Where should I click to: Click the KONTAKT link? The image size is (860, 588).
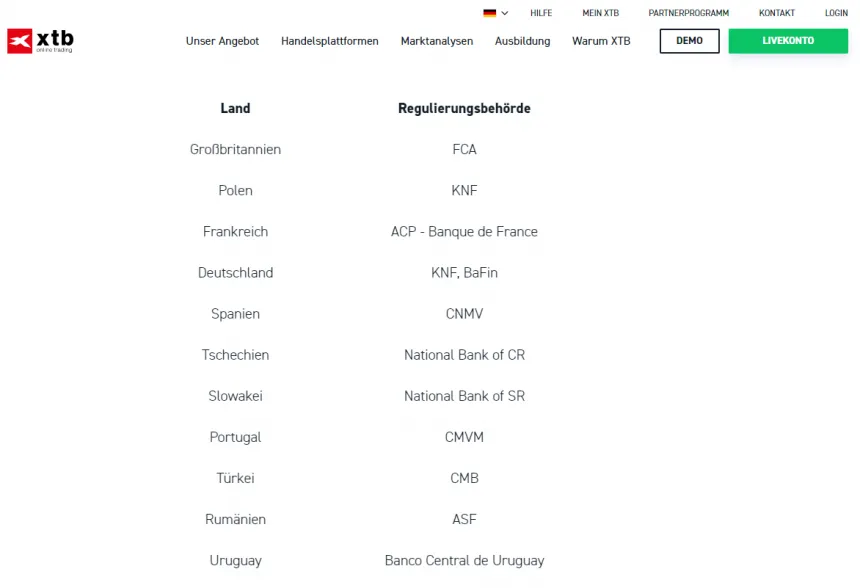[x=777, y=13]
